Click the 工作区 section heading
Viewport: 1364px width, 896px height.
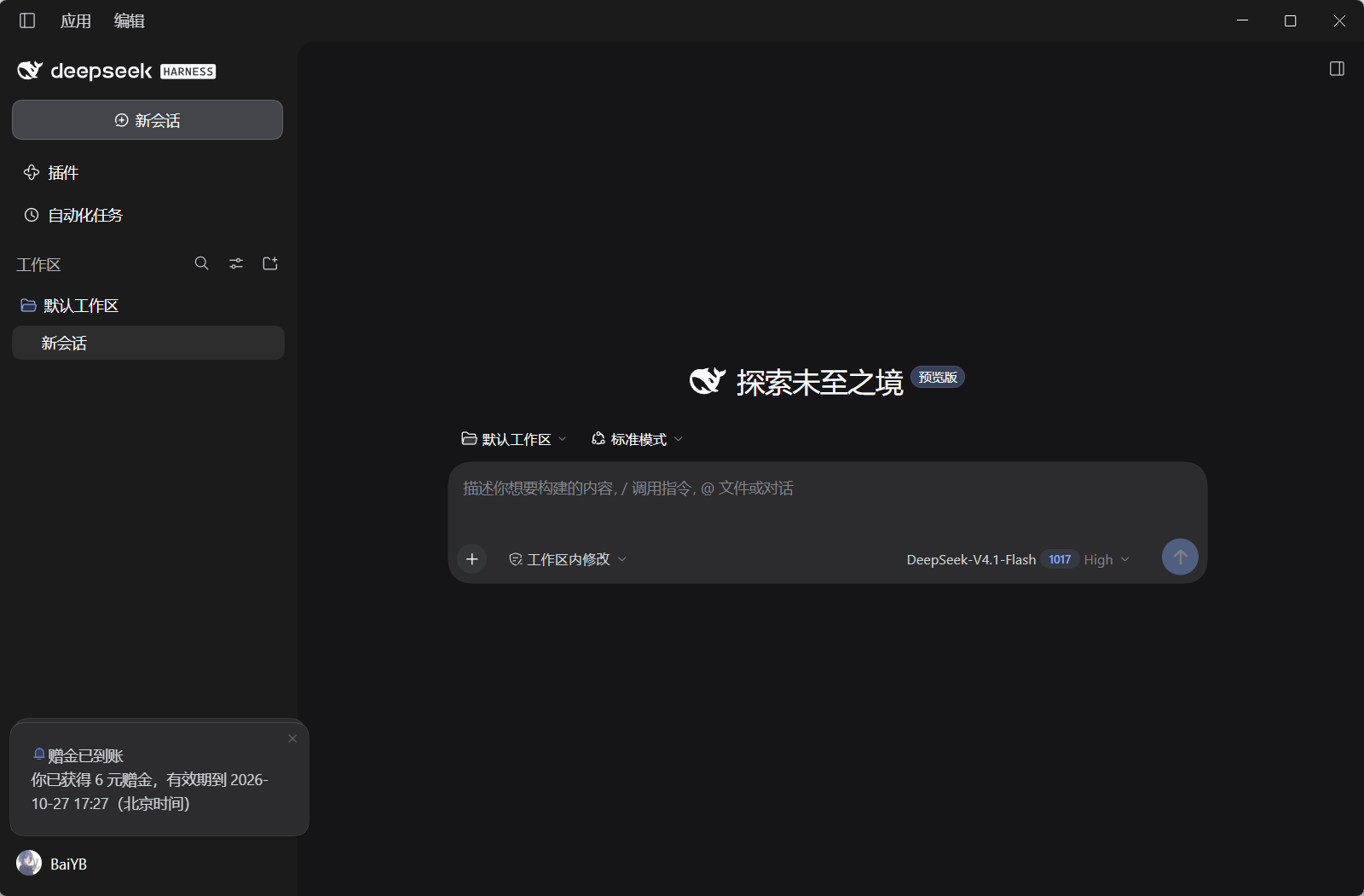click(38, 264)
